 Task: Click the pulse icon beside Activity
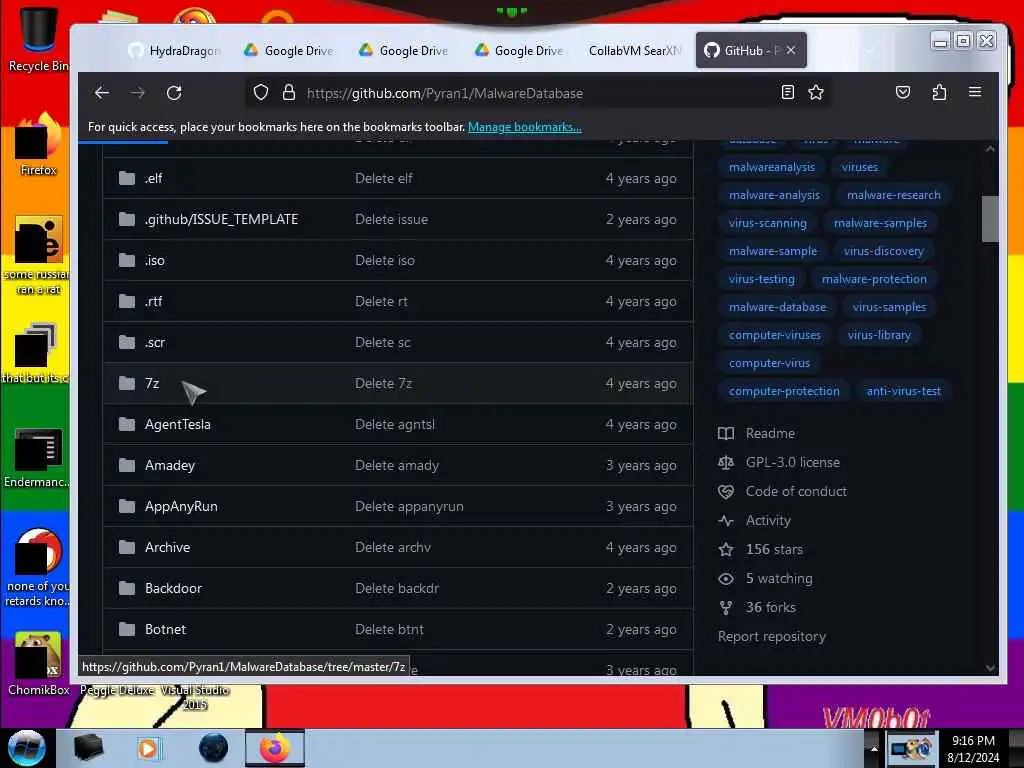pos(726,520)
